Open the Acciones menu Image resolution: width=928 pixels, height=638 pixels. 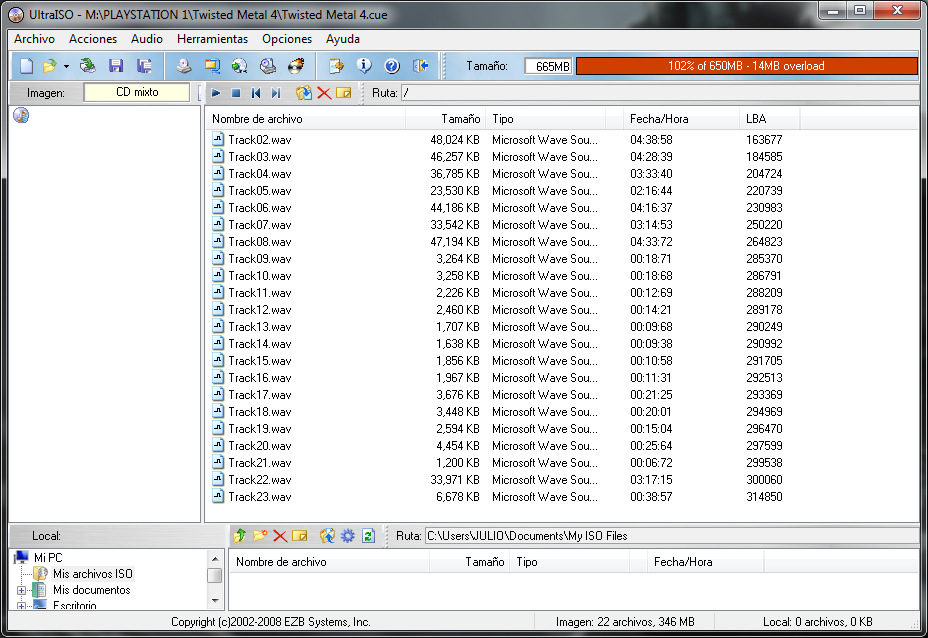point(93,39)
